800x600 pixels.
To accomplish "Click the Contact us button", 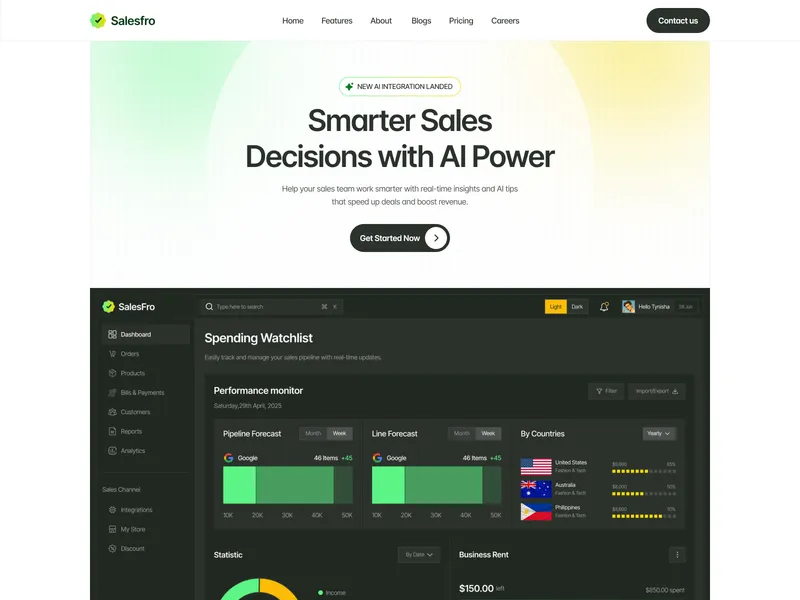I will (678, 20).
